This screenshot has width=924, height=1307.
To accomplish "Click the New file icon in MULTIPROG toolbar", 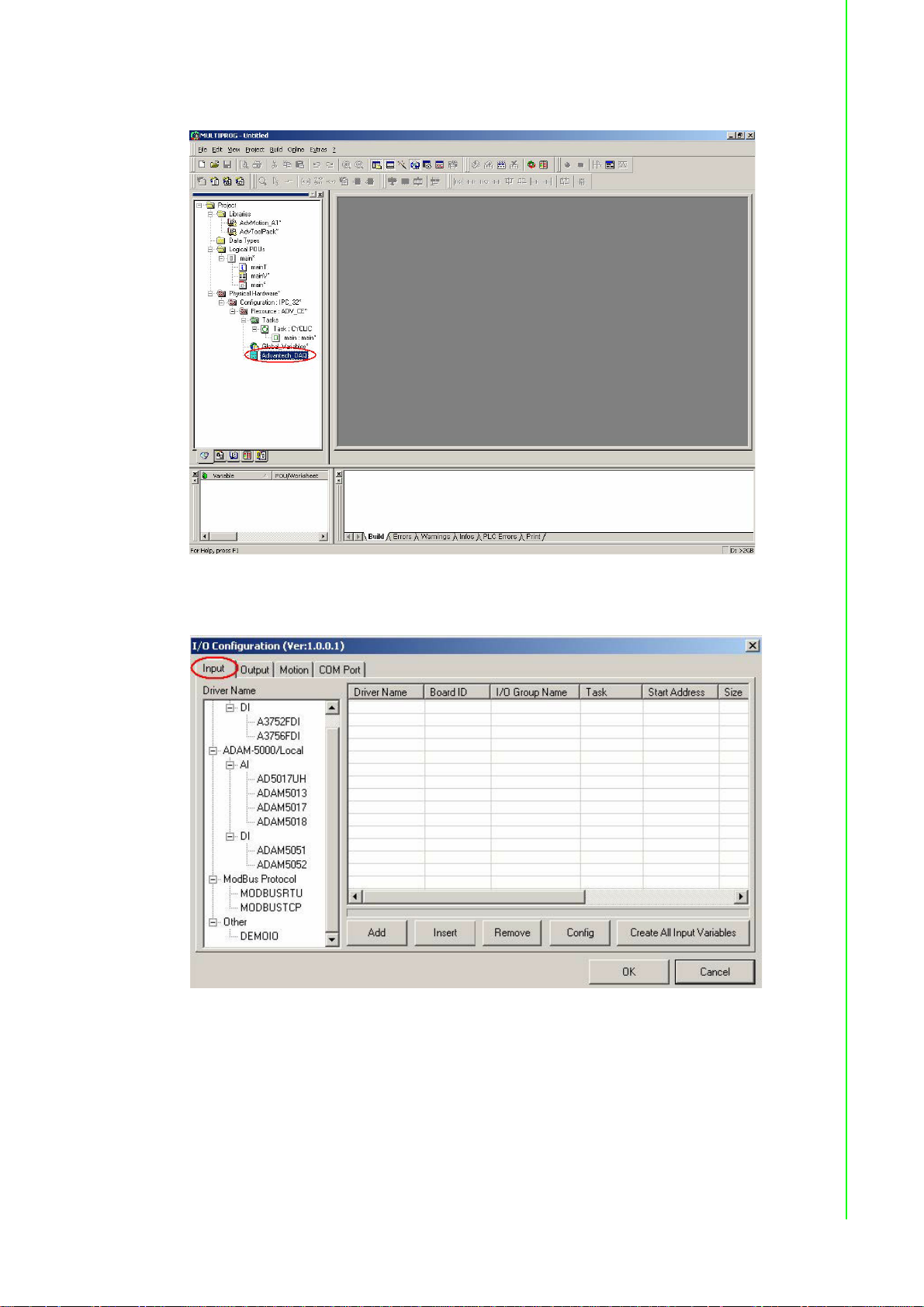I will pos(202,164).
